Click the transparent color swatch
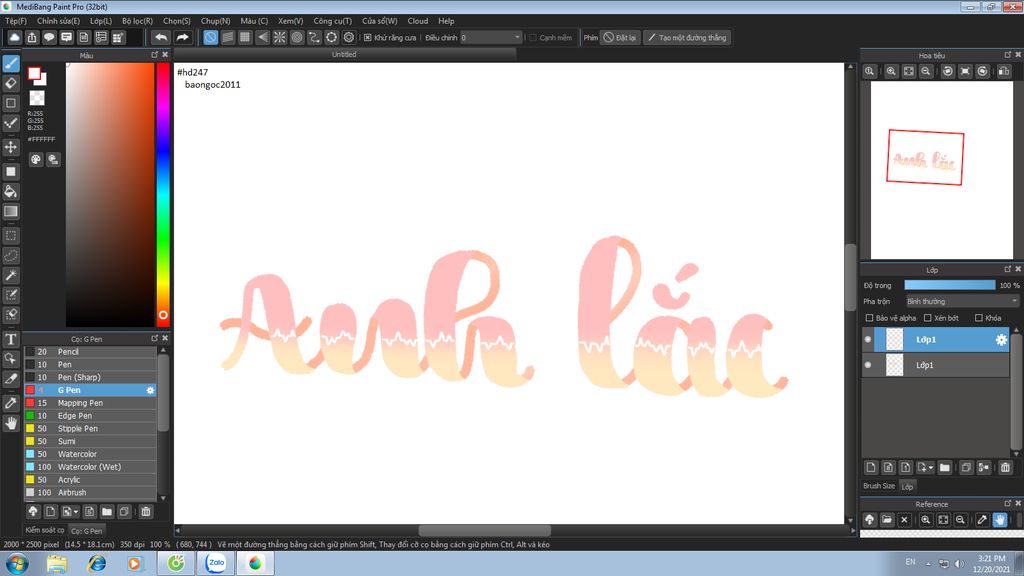The width and height of the screenshot is (1024, 576). coord(37,98)
